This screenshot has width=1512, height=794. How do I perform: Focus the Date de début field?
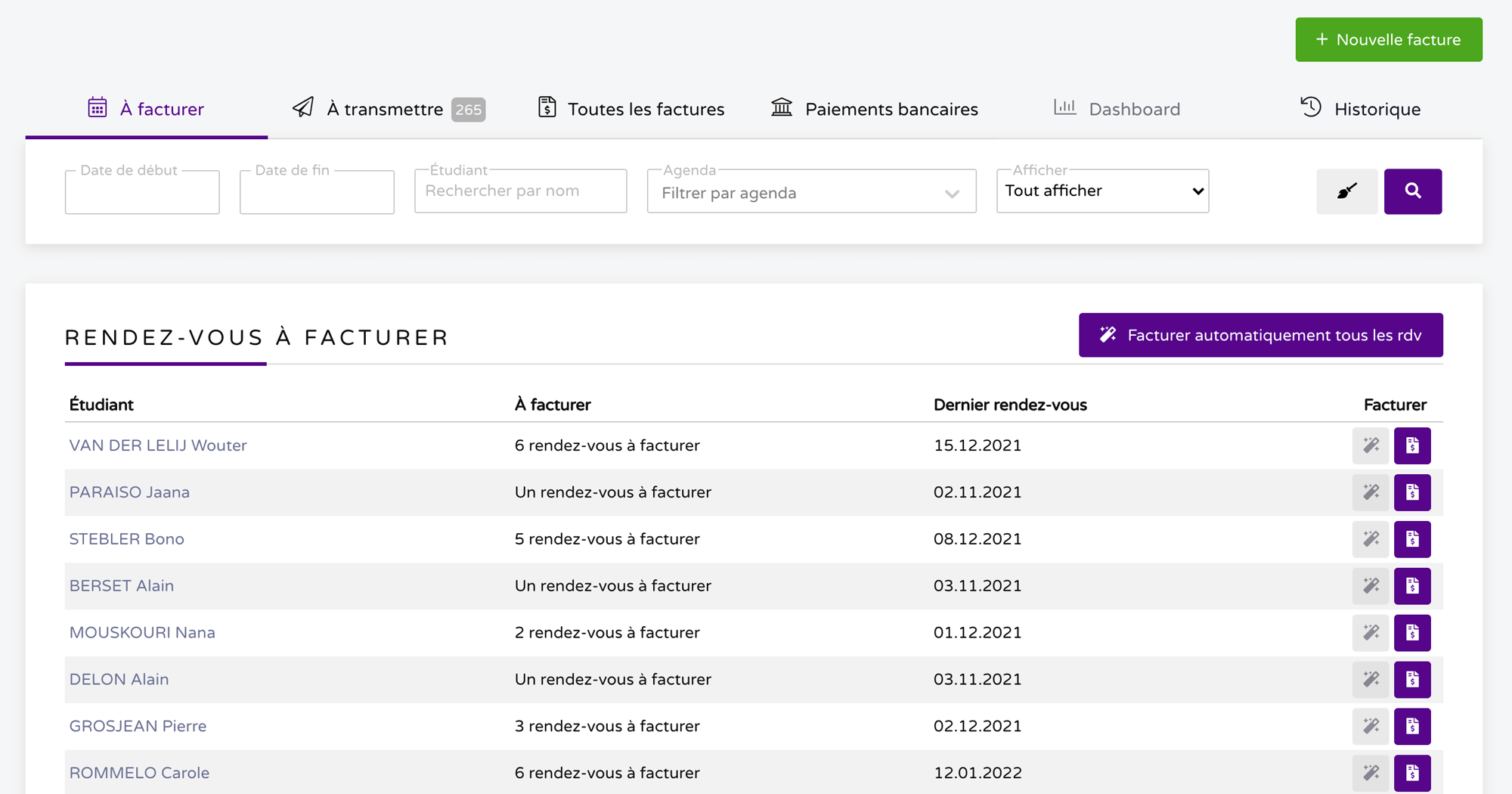142,194
